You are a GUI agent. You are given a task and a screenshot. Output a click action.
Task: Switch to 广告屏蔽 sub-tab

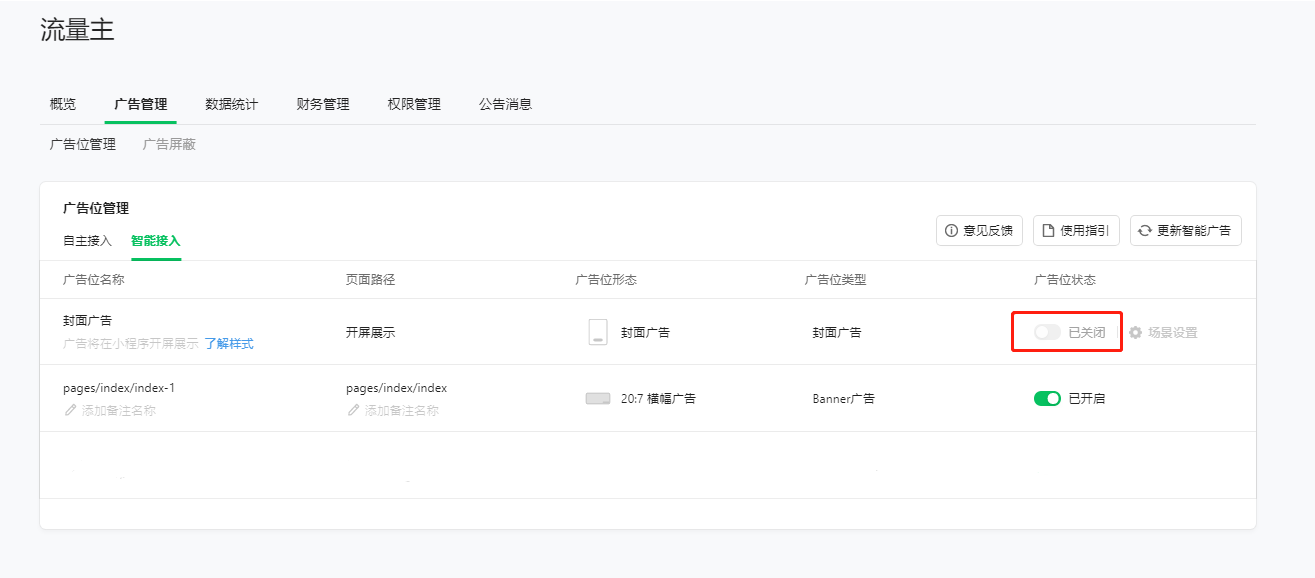[x=169, y=144]
